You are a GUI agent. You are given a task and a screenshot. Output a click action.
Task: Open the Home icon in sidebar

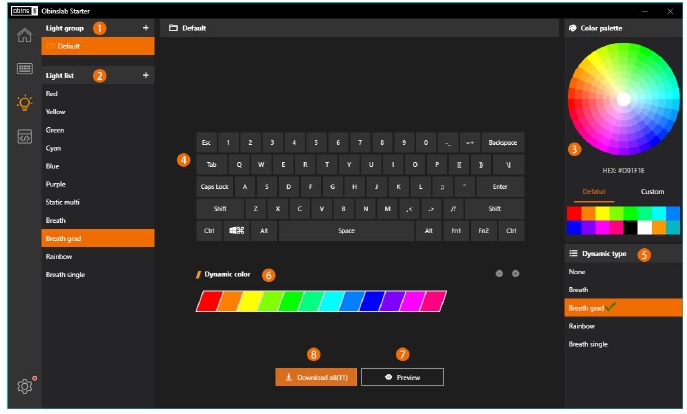[x=24, y=37]
